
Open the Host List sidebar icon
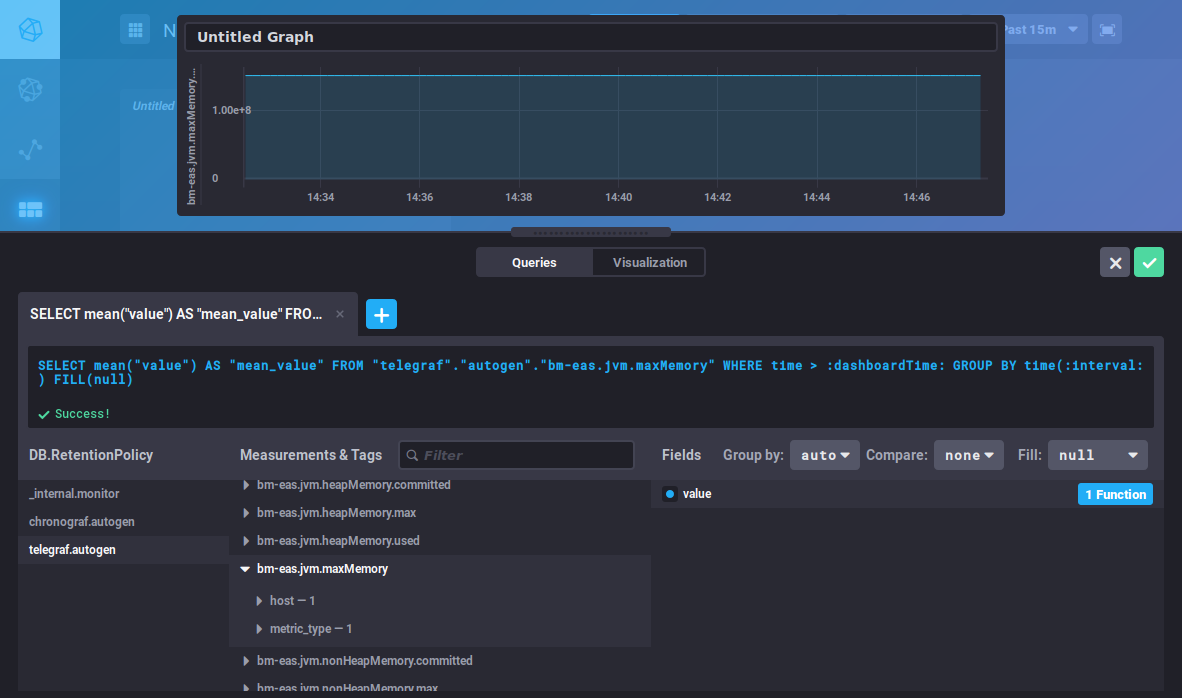pyautogui.click(x=30, y=90)
